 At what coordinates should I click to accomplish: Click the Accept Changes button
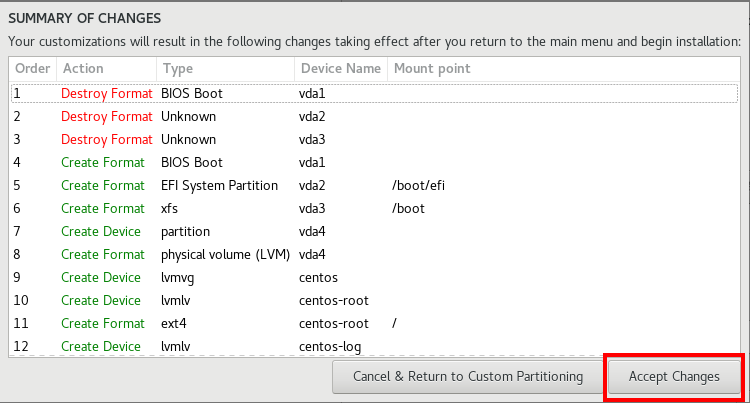click(x=673, y=377)
